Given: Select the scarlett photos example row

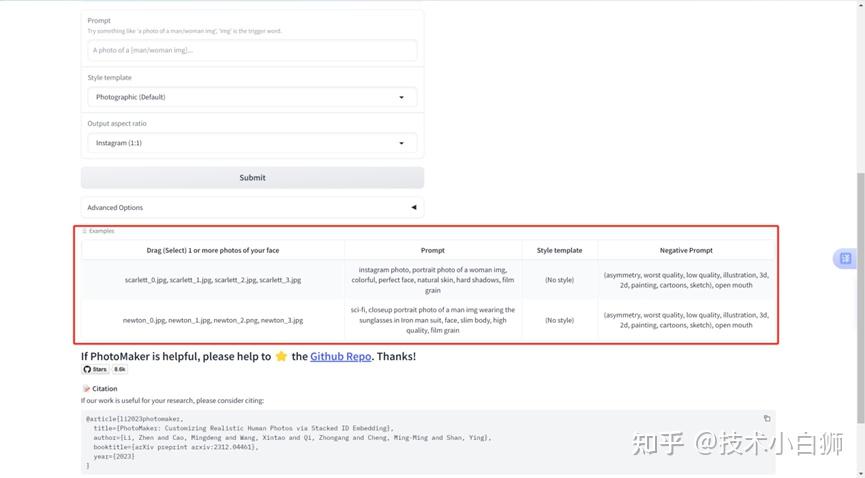Looking at the screenshot, I should click(213, 280).
